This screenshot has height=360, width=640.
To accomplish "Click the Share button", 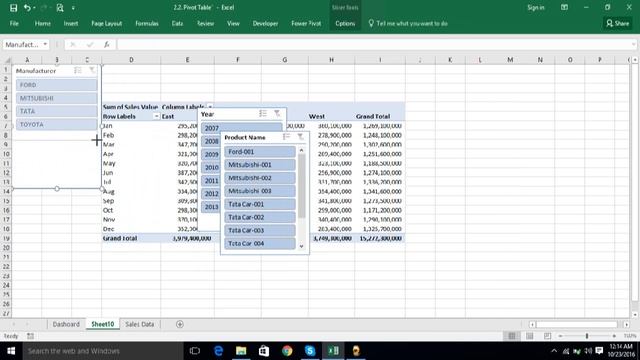I will pos(618,23).
